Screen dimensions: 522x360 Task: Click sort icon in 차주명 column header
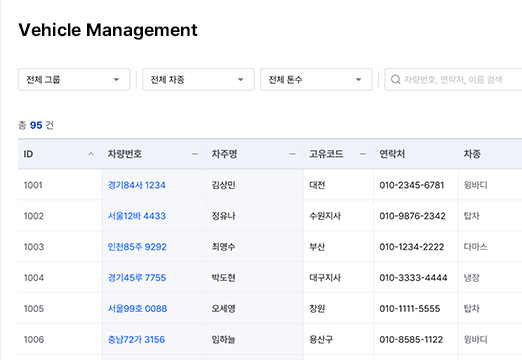point(293,154)
